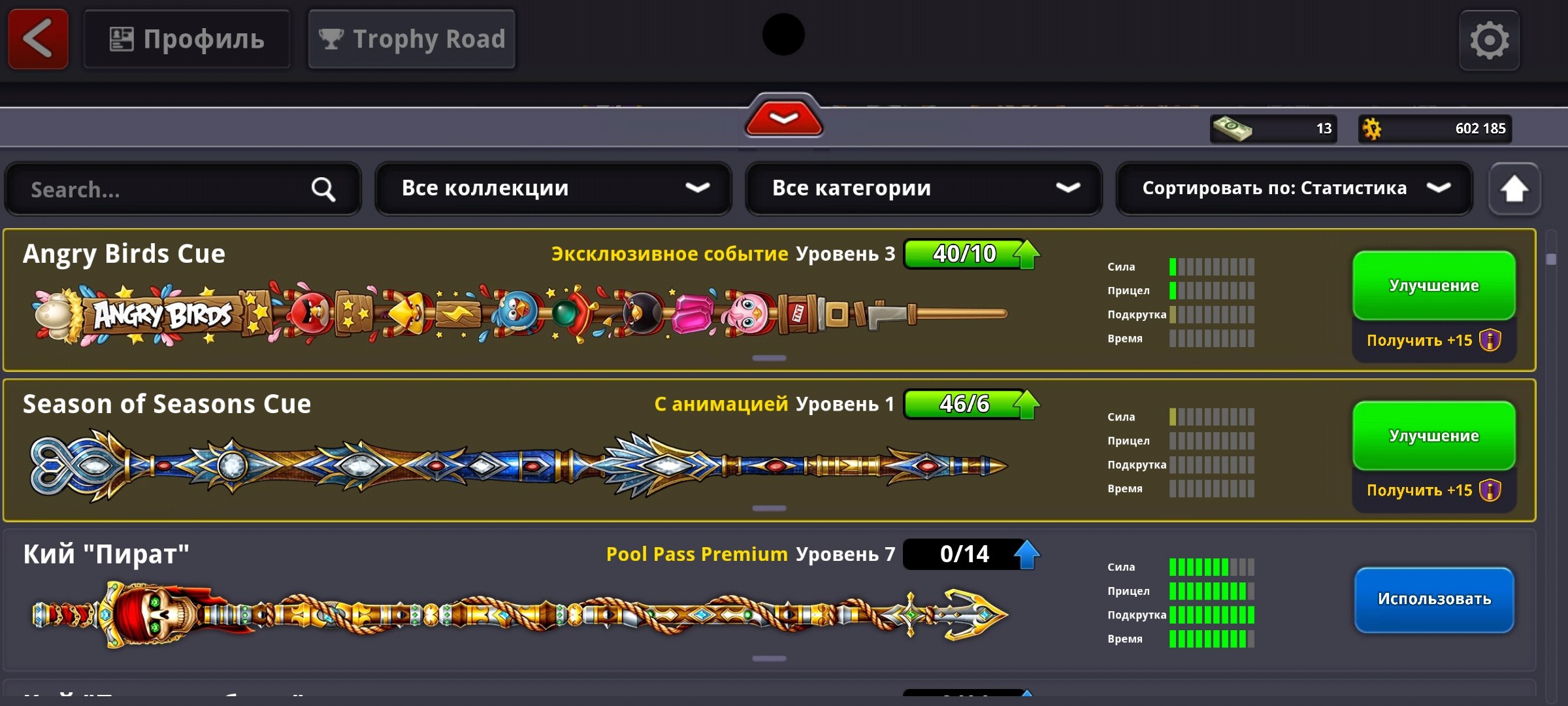This screenshot has height=706, width=1568.
Task: Tap the red back arrow icon
Action: click(x=38, y=39)
